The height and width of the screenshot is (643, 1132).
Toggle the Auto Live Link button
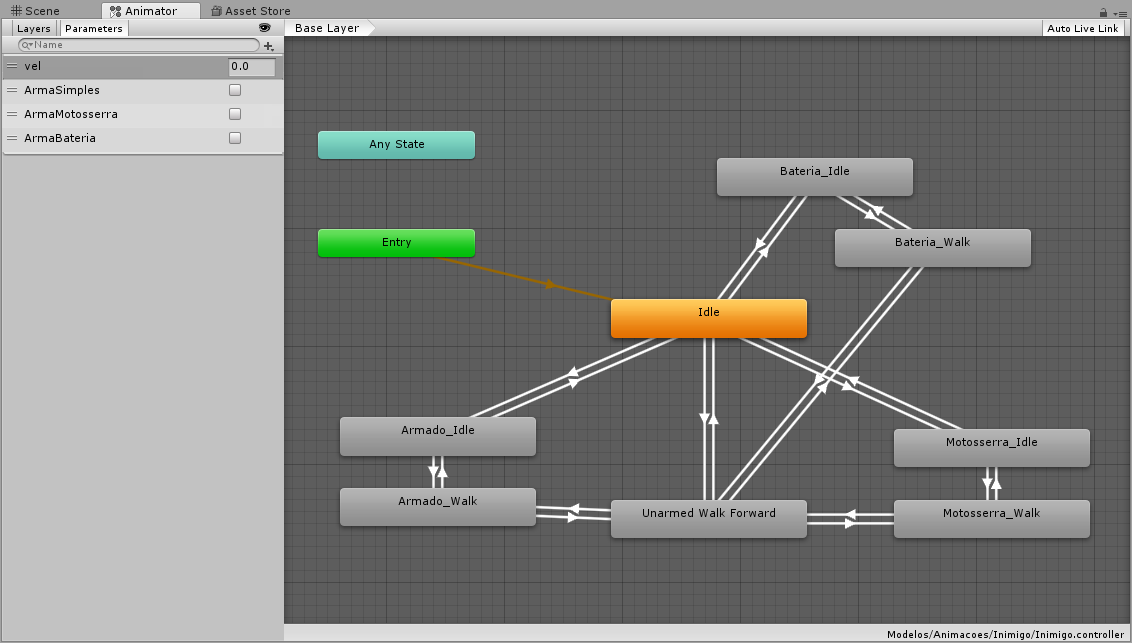point(1082,28)
